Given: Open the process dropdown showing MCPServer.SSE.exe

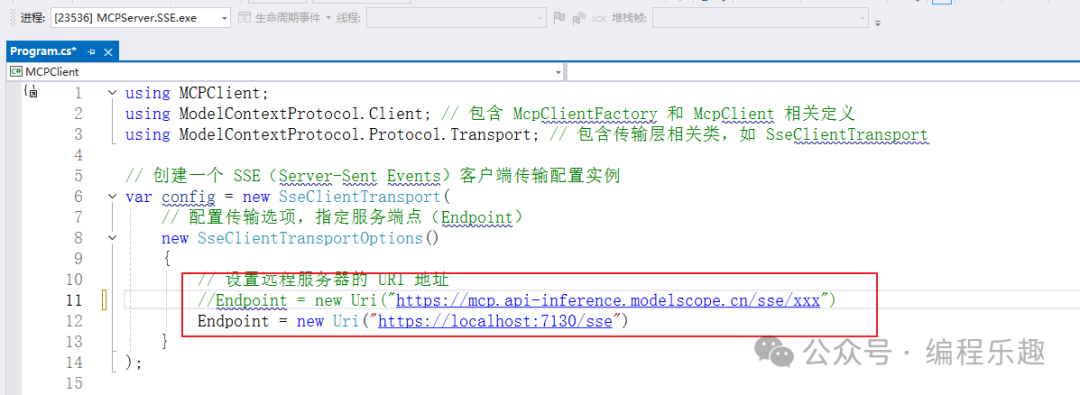Looking at the screenshot, I should pyautogui.click(x=141, y=18).
